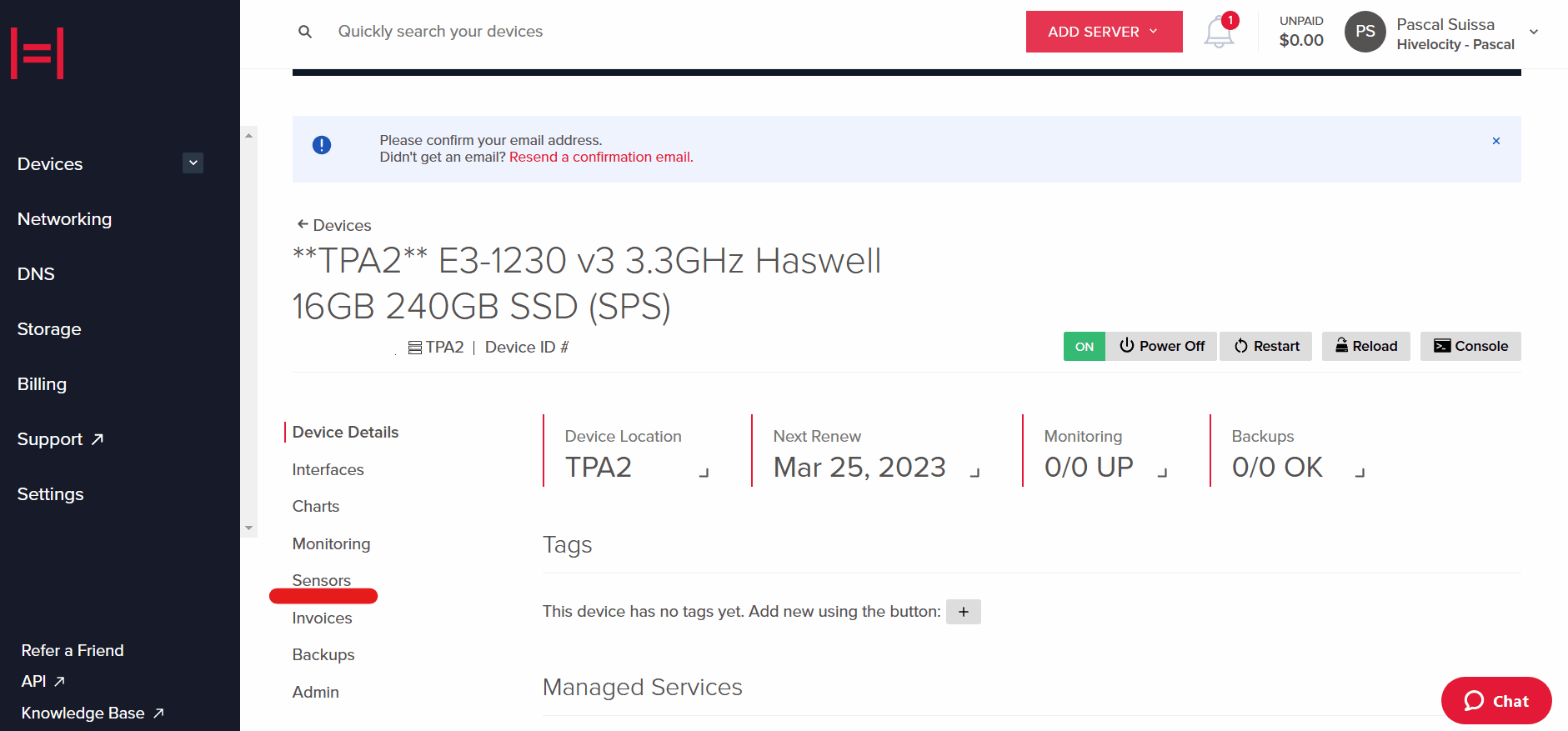The width and height of the screenshot is (1568, 731).
Task: Toggle the ON power status switch
Action: pos(1085,347)
